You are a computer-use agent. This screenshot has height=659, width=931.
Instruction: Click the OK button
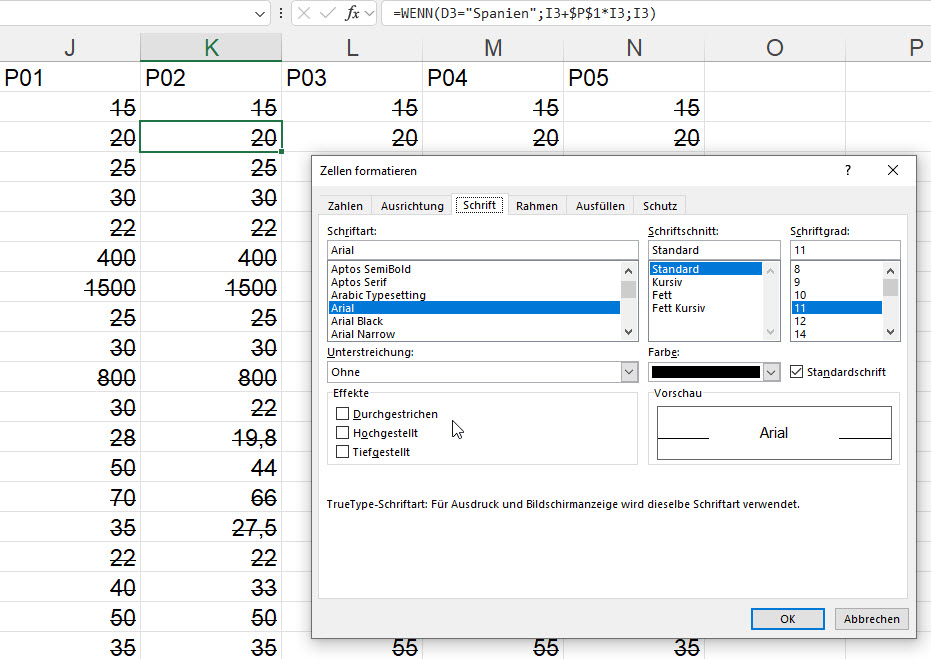tap(787, 619)
